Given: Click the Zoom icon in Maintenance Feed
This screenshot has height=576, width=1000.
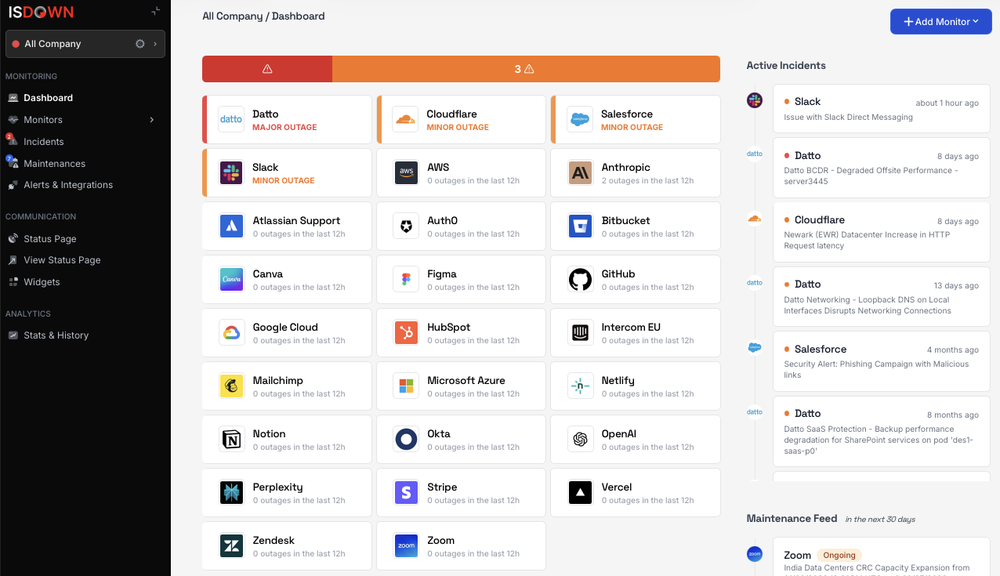Looking at the screenshot, I should 754,552.
